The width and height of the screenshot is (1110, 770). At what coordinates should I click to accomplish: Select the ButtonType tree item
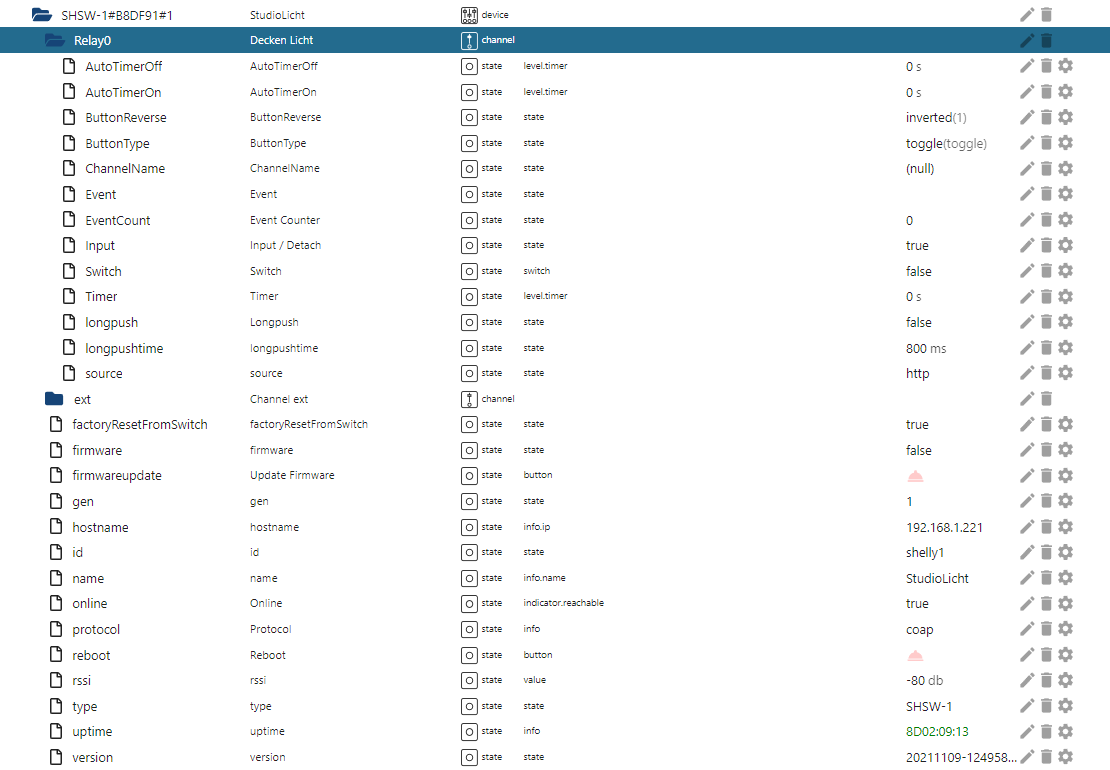[117, 143]
